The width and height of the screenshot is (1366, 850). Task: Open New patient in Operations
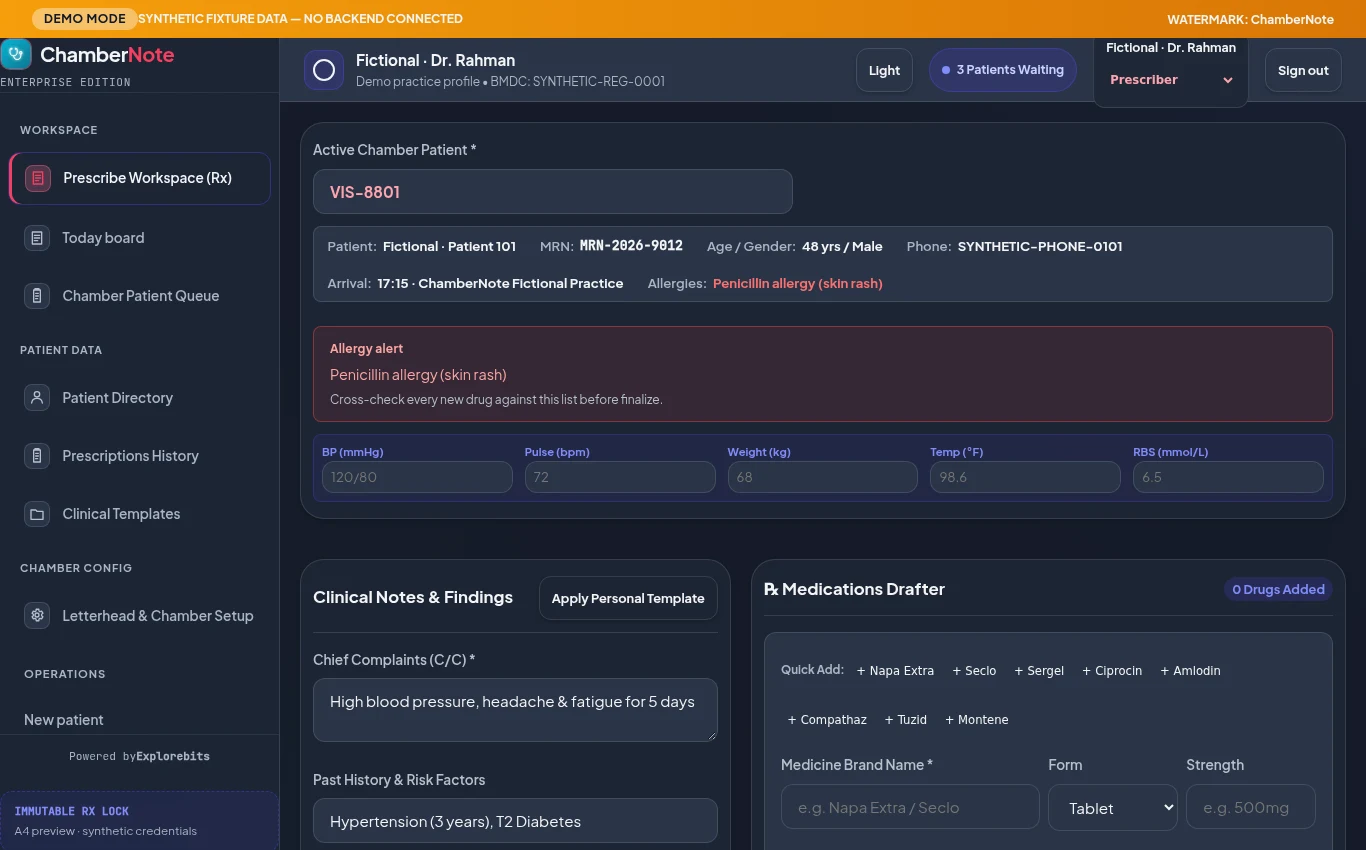64,720
